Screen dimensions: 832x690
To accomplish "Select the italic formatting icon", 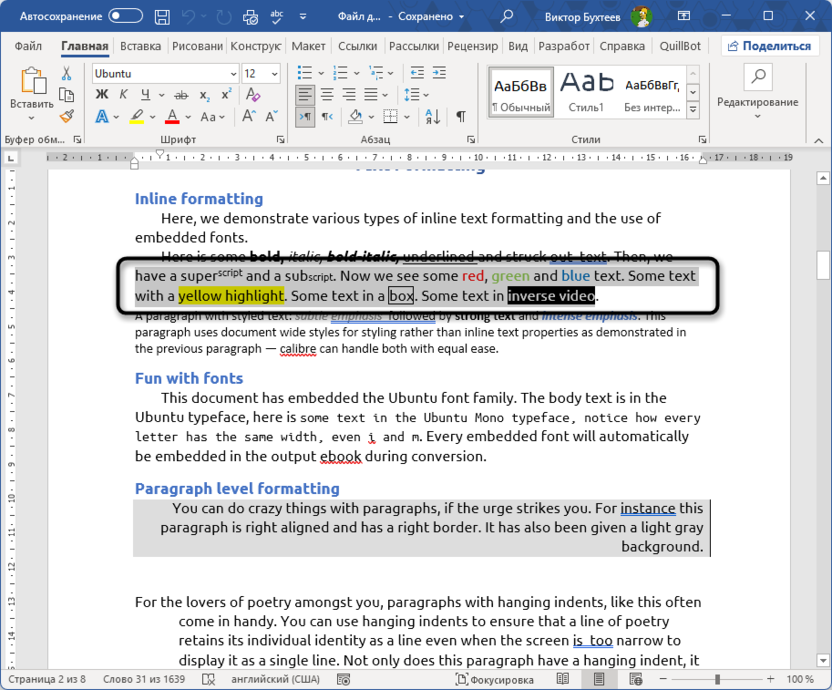I will [x=123, y=95].
